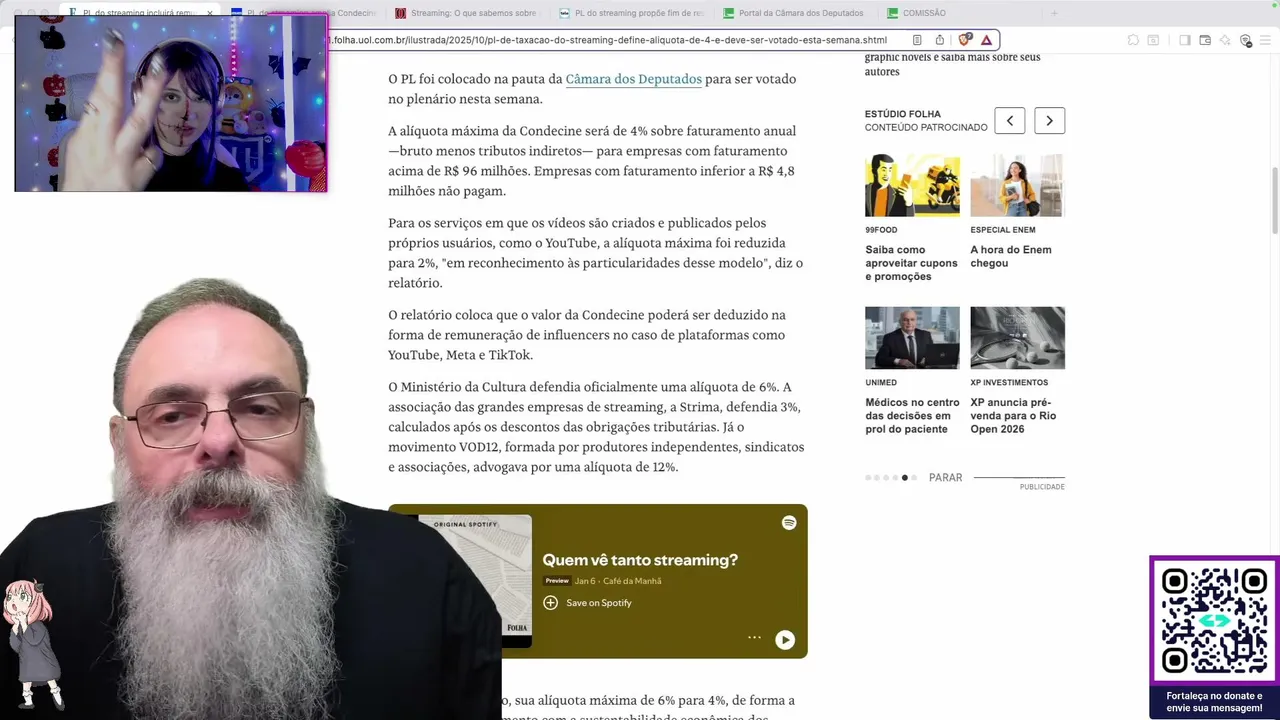1280x720 pixels.
Task: Click 'Fortaleça no donate e envie sua mensagem!' caption
Action: coord(1214,702)
